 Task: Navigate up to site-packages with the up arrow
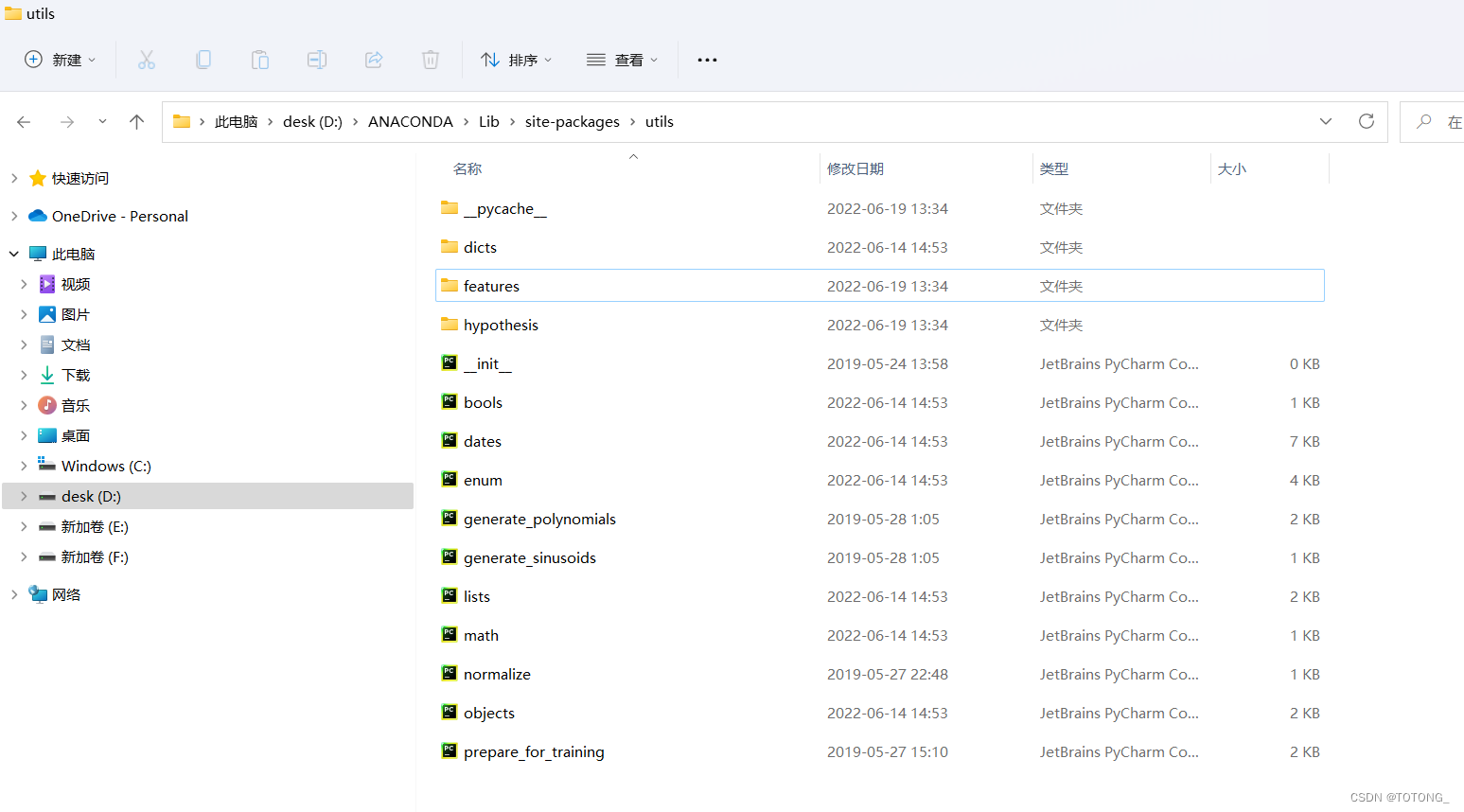(136, 121)
